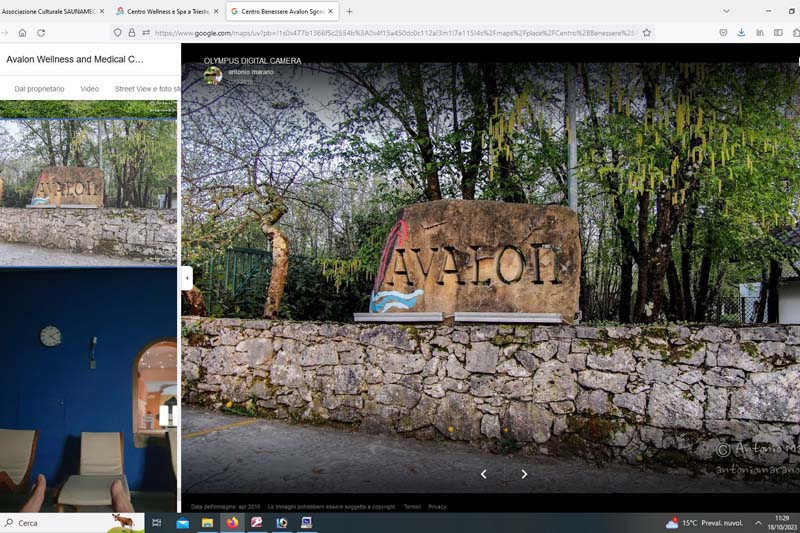Open File Explorer from the taskbar
Viewport: 800px width, 533px height.
pos(207,523)
